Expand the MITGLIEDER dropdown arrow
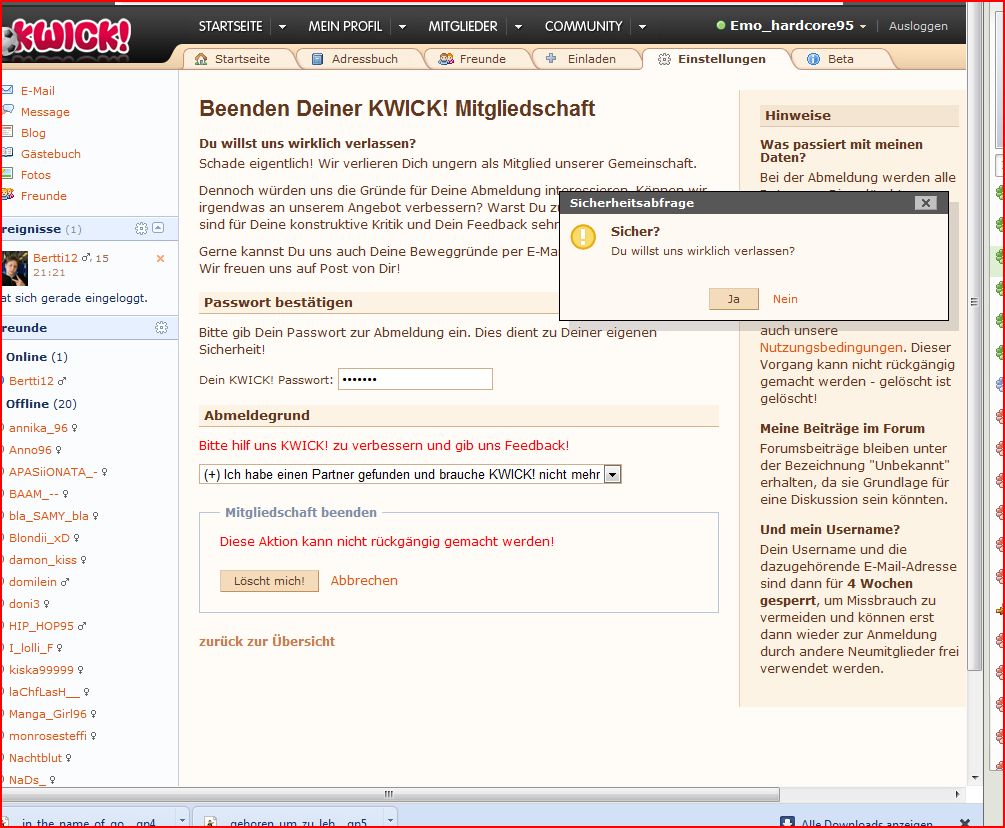1005x828 pixels. [518, 27]
